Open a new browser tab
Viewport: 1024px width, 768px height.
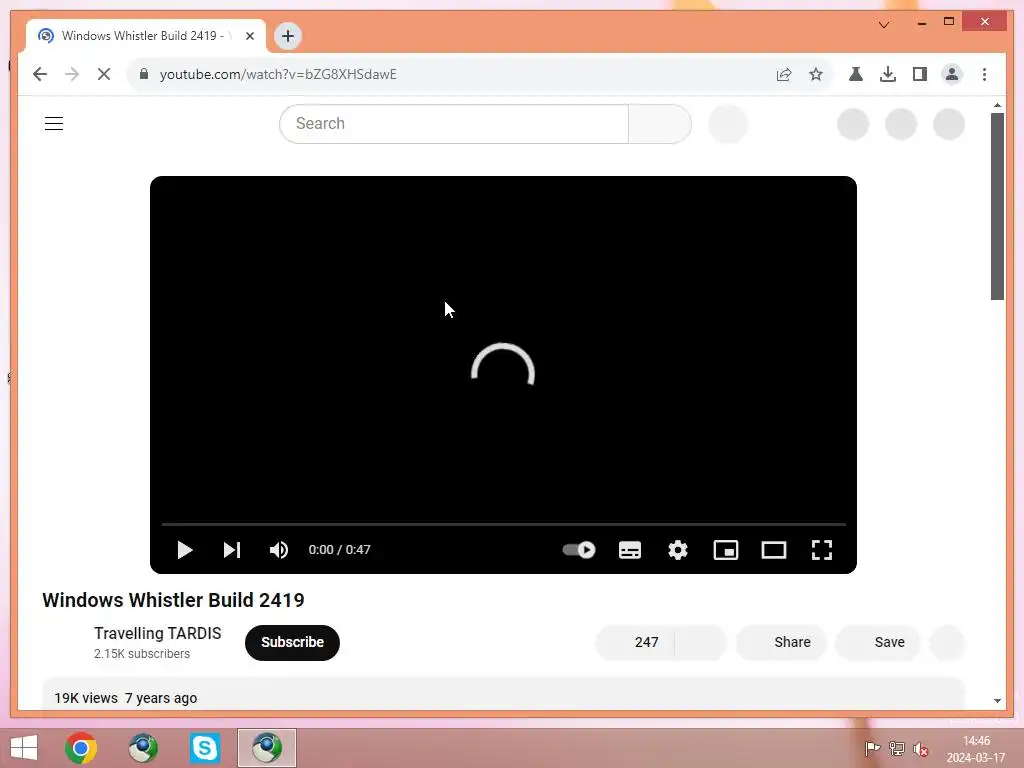click(288, 36)
